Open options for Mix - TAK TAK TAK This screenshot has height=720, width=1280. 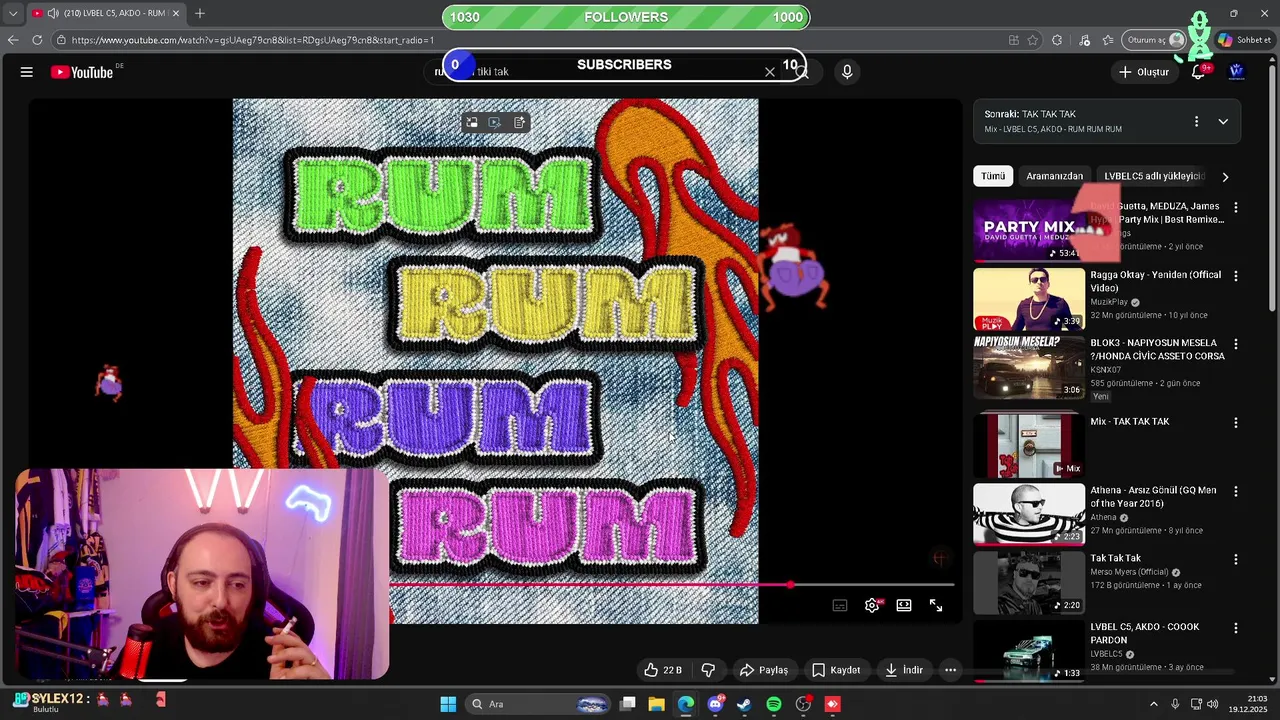1235,423
